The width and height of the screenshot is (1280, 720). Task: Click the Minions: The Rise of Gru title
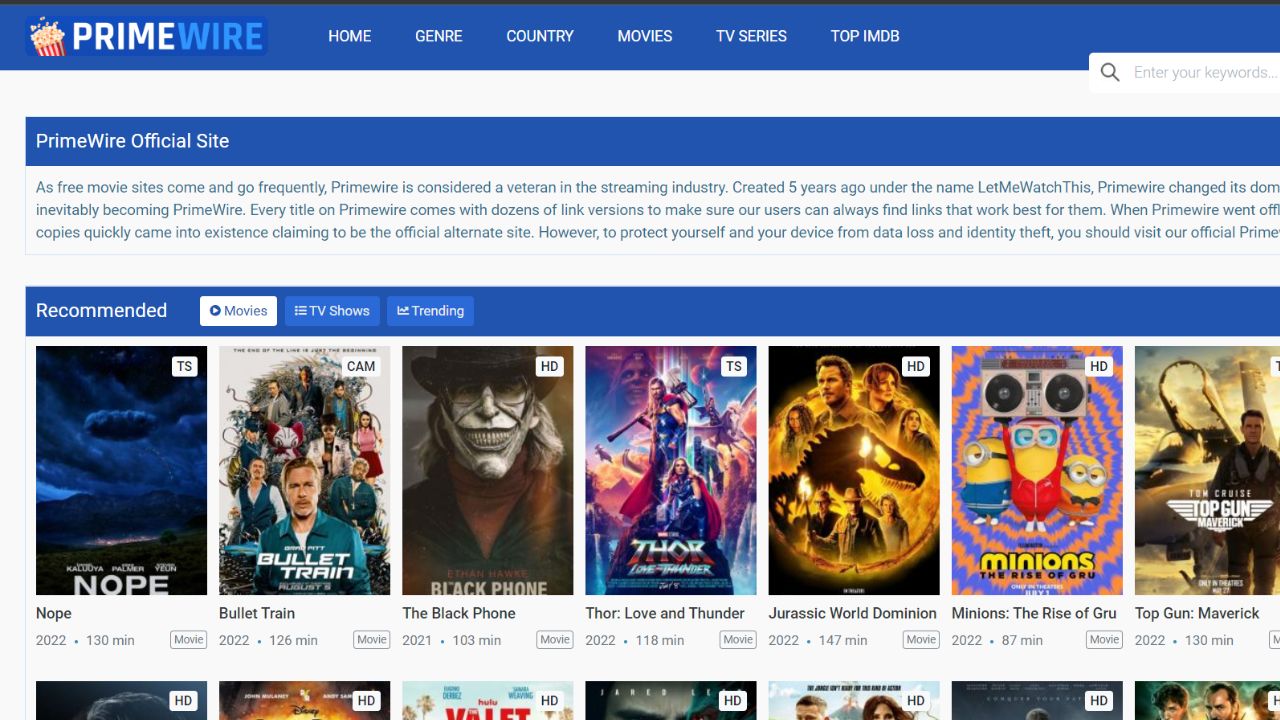[x=1034, y=613]
